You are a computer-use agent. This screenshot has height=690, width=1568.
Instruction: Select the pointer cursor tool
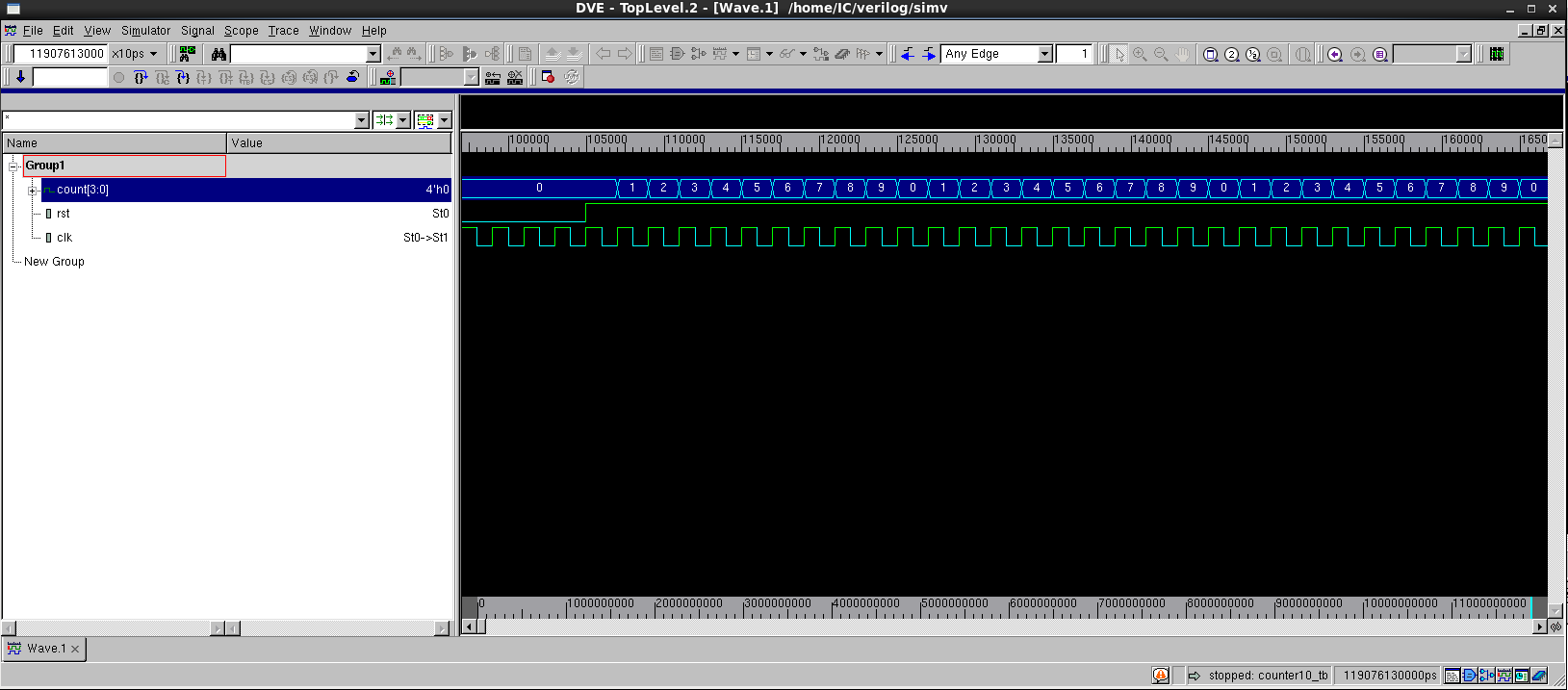(x=1118, y=54)
